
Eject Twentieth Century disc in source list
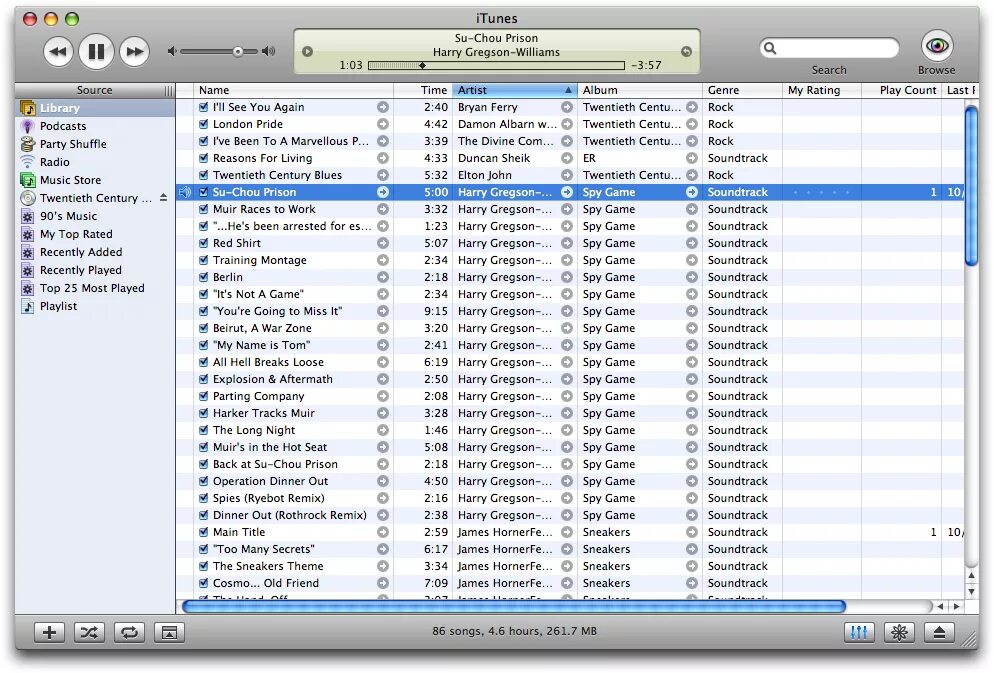(164, 198)
